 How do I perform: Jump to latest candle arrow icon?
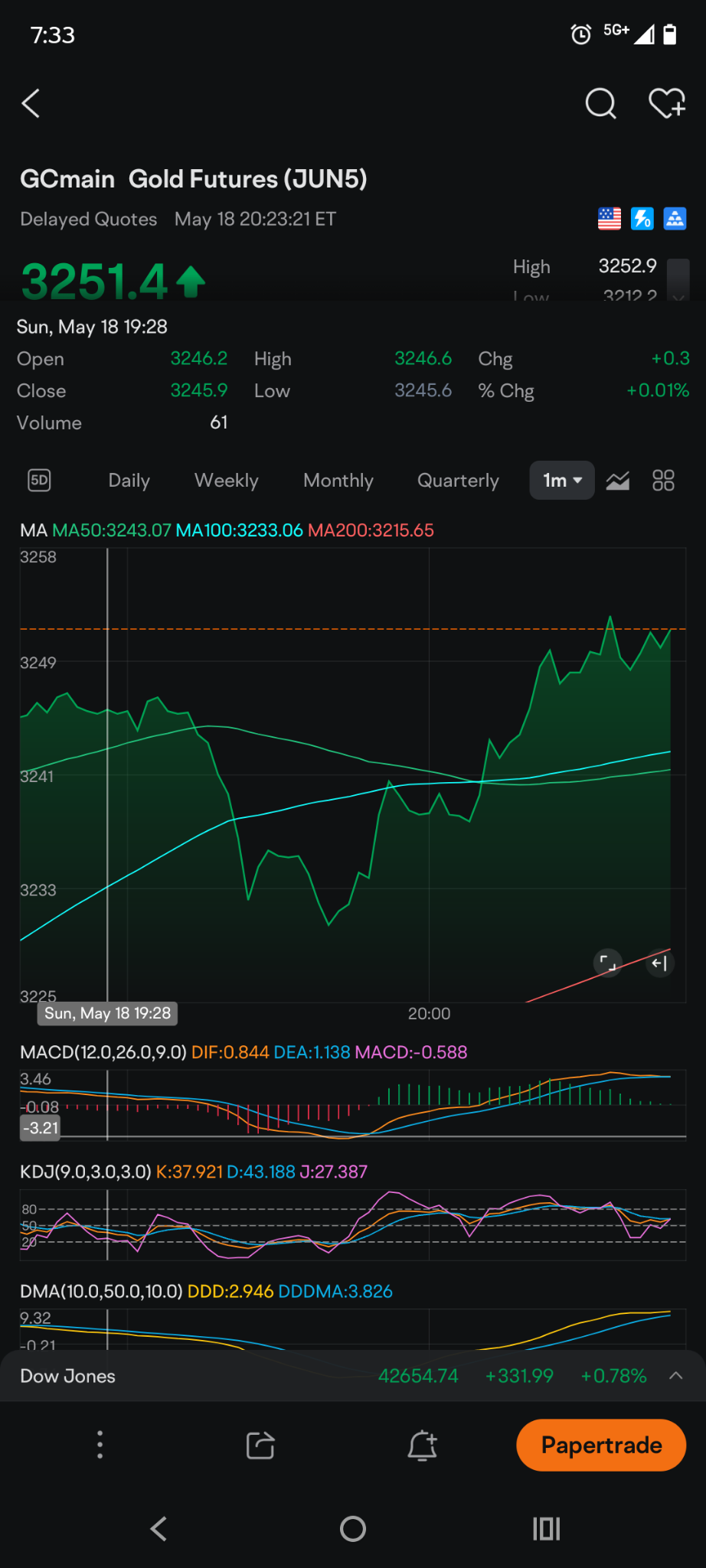click(659, 963)
